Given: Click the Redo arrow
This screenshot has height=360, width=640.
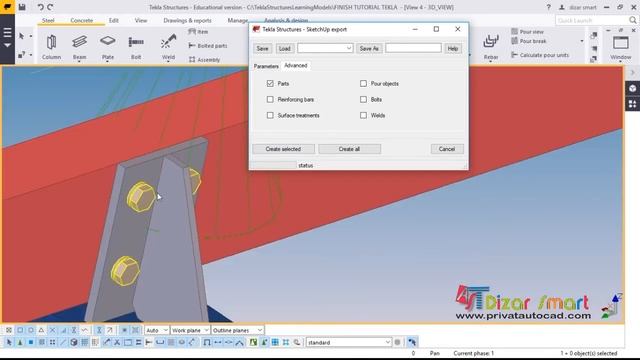Looking at the screenshot, I should [x=50, y=7].
